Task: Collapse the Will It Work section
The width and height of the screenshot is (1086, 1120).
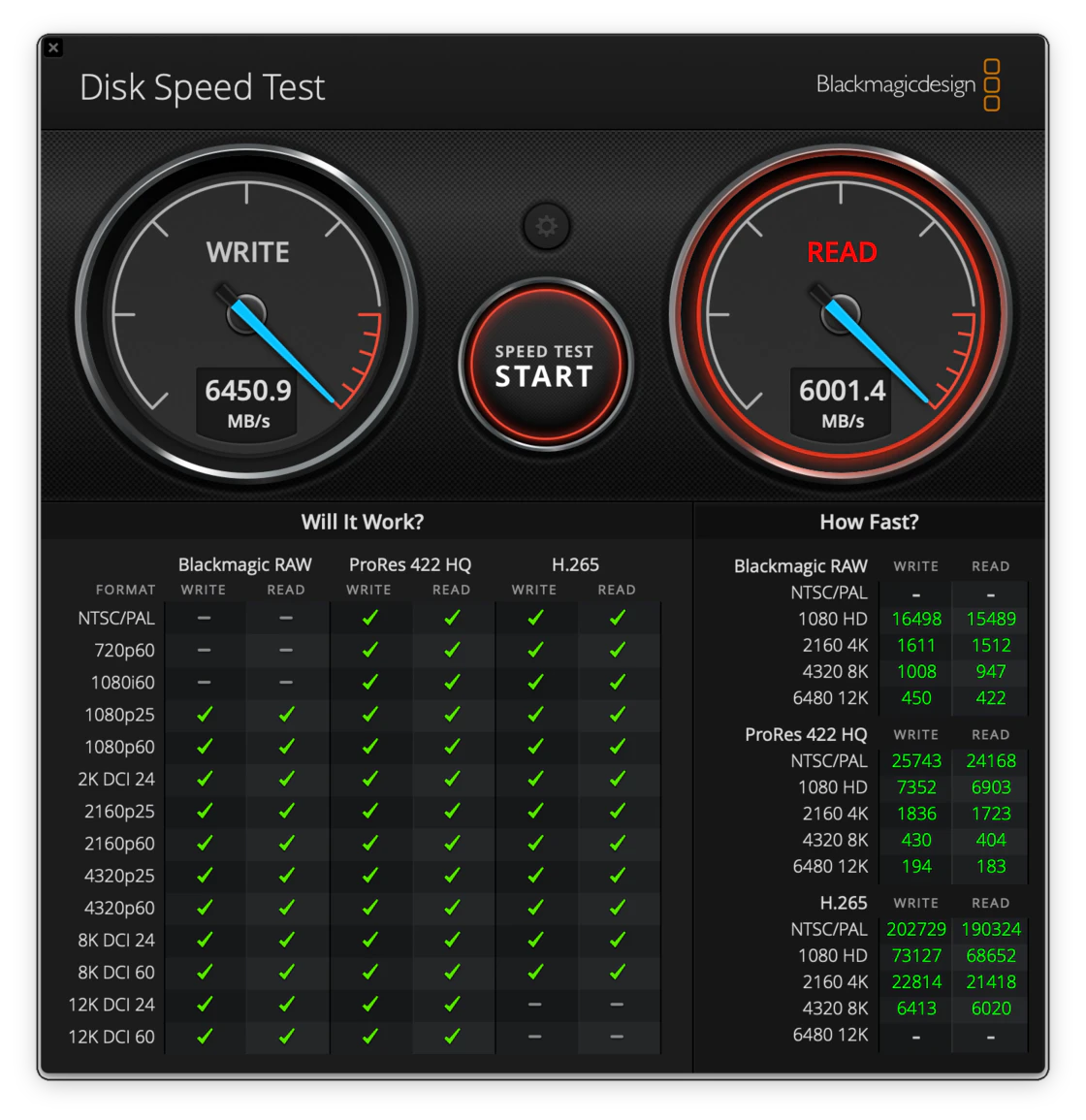Action: pos(363,522)
